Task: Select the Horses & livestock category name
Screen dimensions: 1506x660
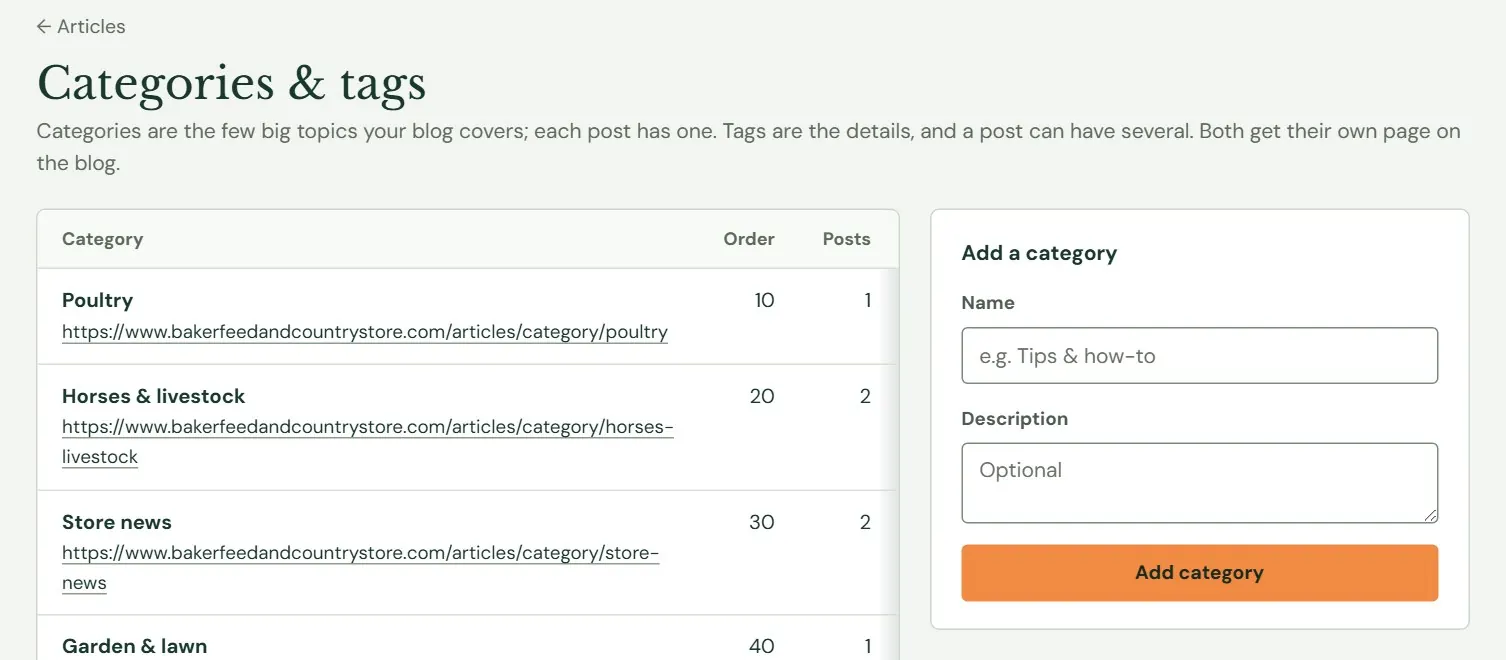Action: (x=153, y=396)
